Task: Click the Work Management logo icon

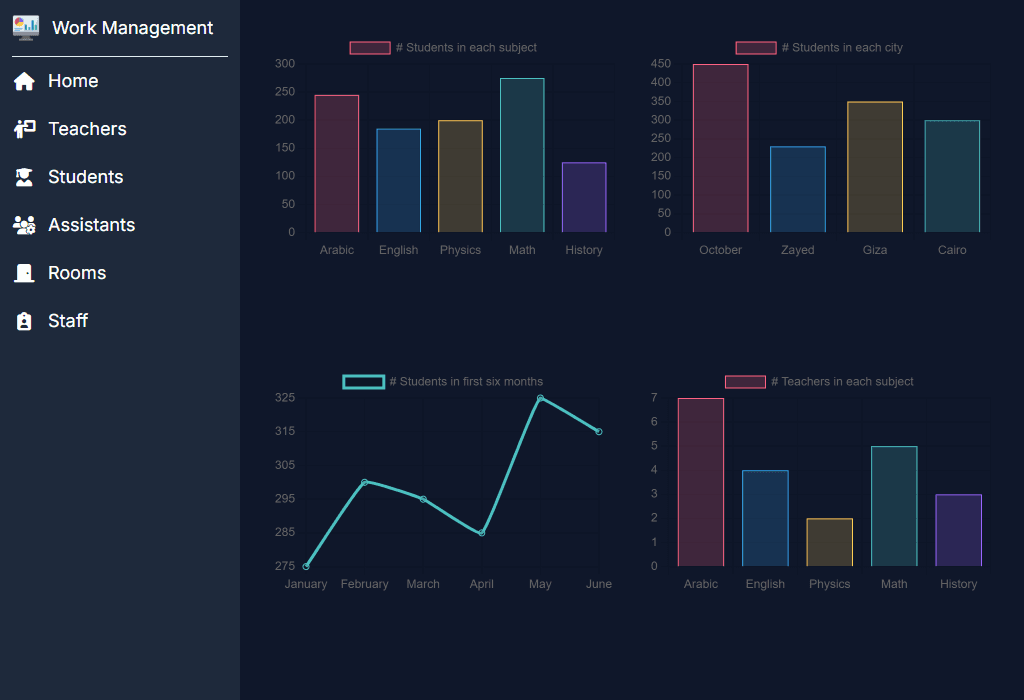Action: pos(25,27)
